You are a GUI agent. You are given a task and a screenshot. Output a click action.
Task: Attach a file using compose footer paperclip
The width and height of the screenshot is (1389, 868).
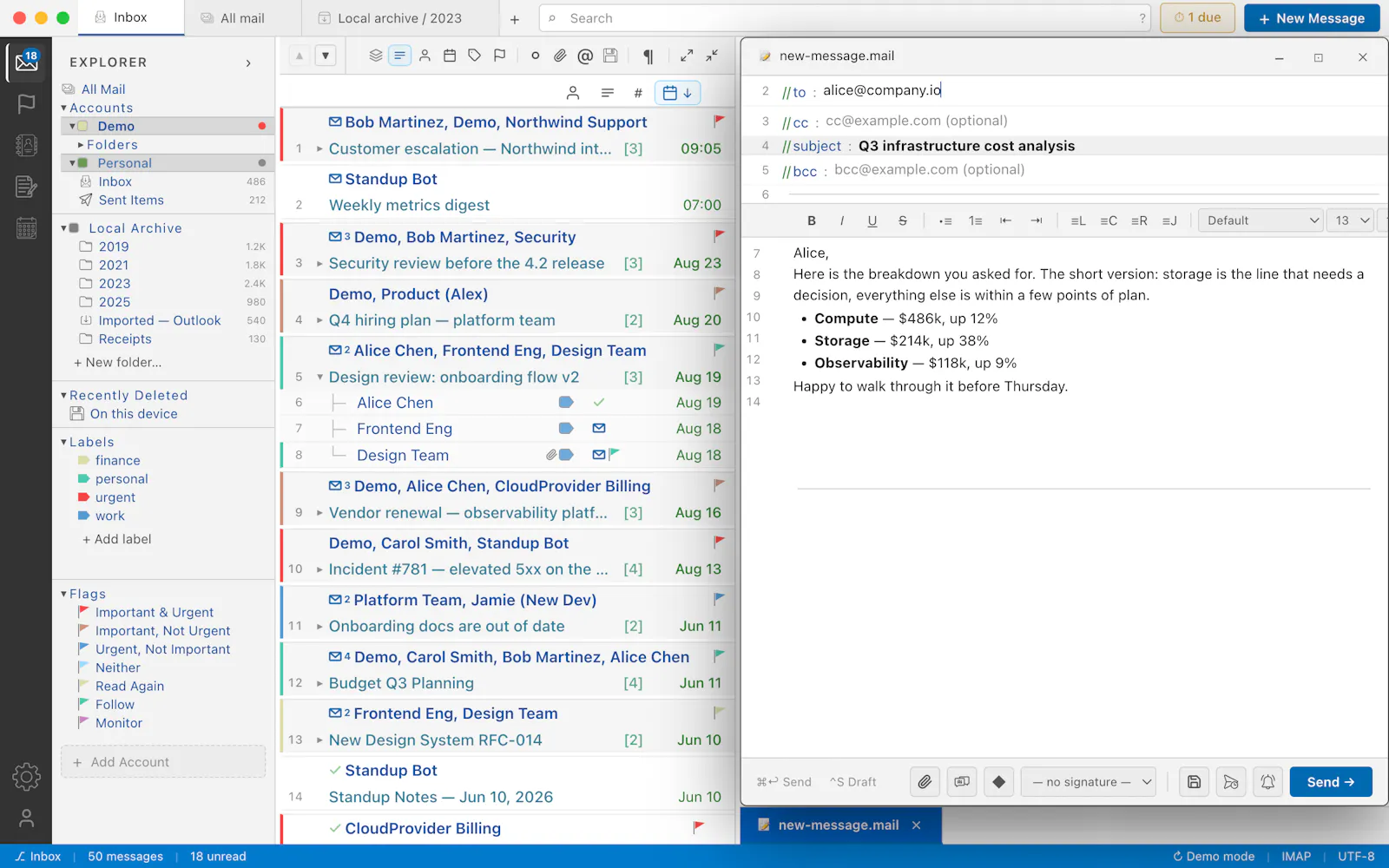pyautogui.click(x=925, y=782)
